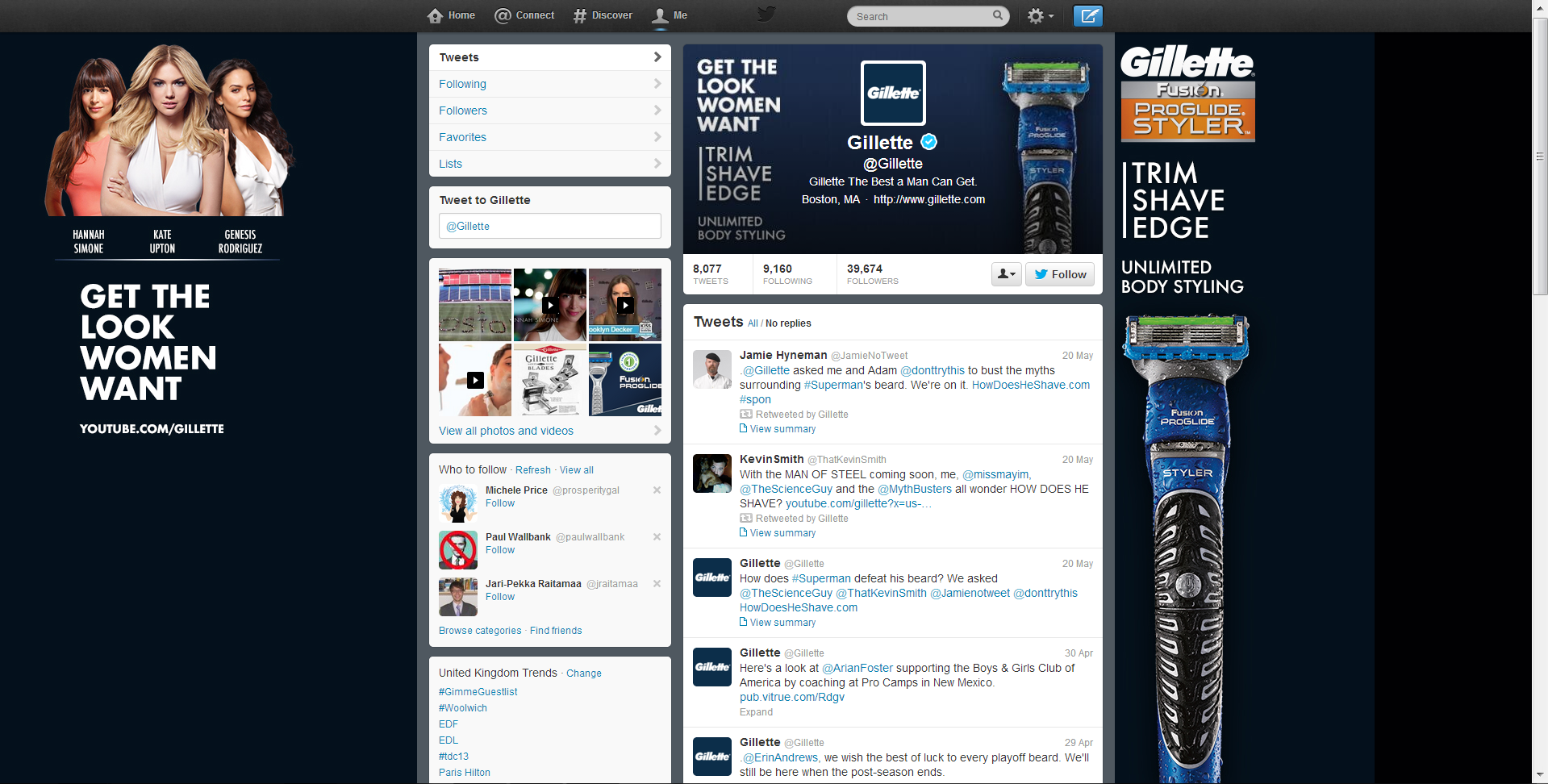Click Browse categories link
The height and width of the screenshot is (784, 1548).
[480, 631]
